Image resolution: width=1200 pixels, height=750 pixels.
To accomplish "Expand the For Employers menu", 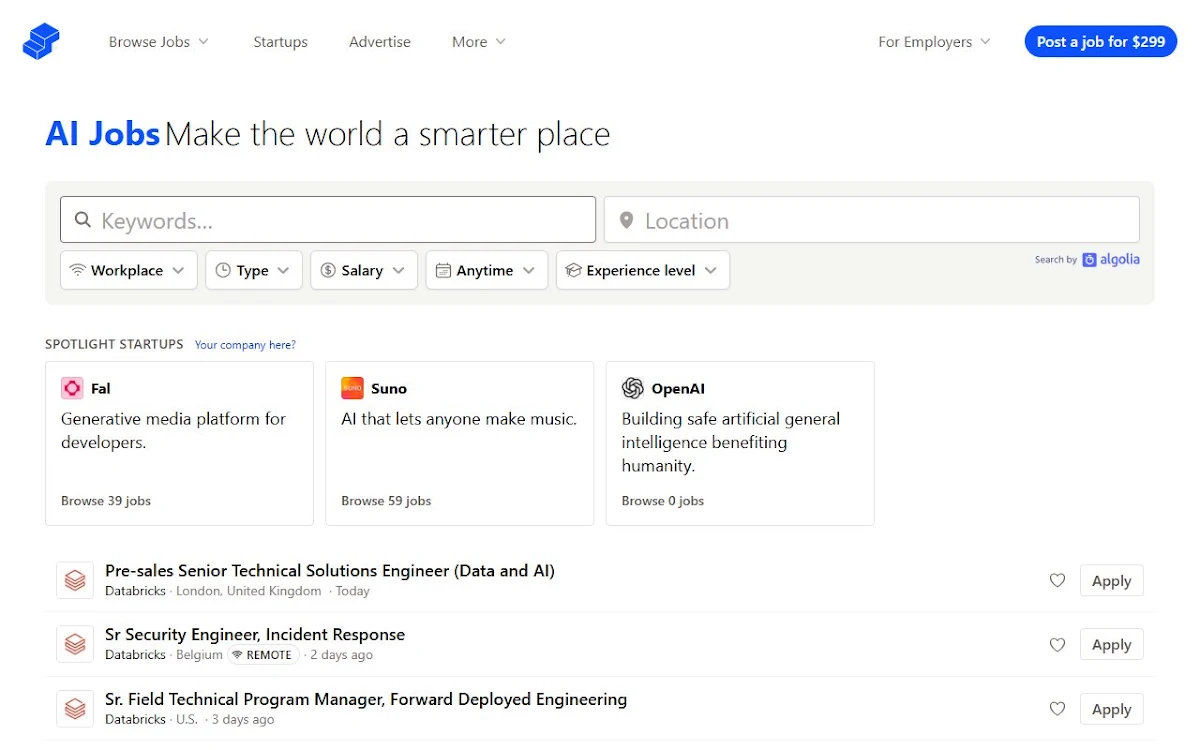I will coord(934,42).
